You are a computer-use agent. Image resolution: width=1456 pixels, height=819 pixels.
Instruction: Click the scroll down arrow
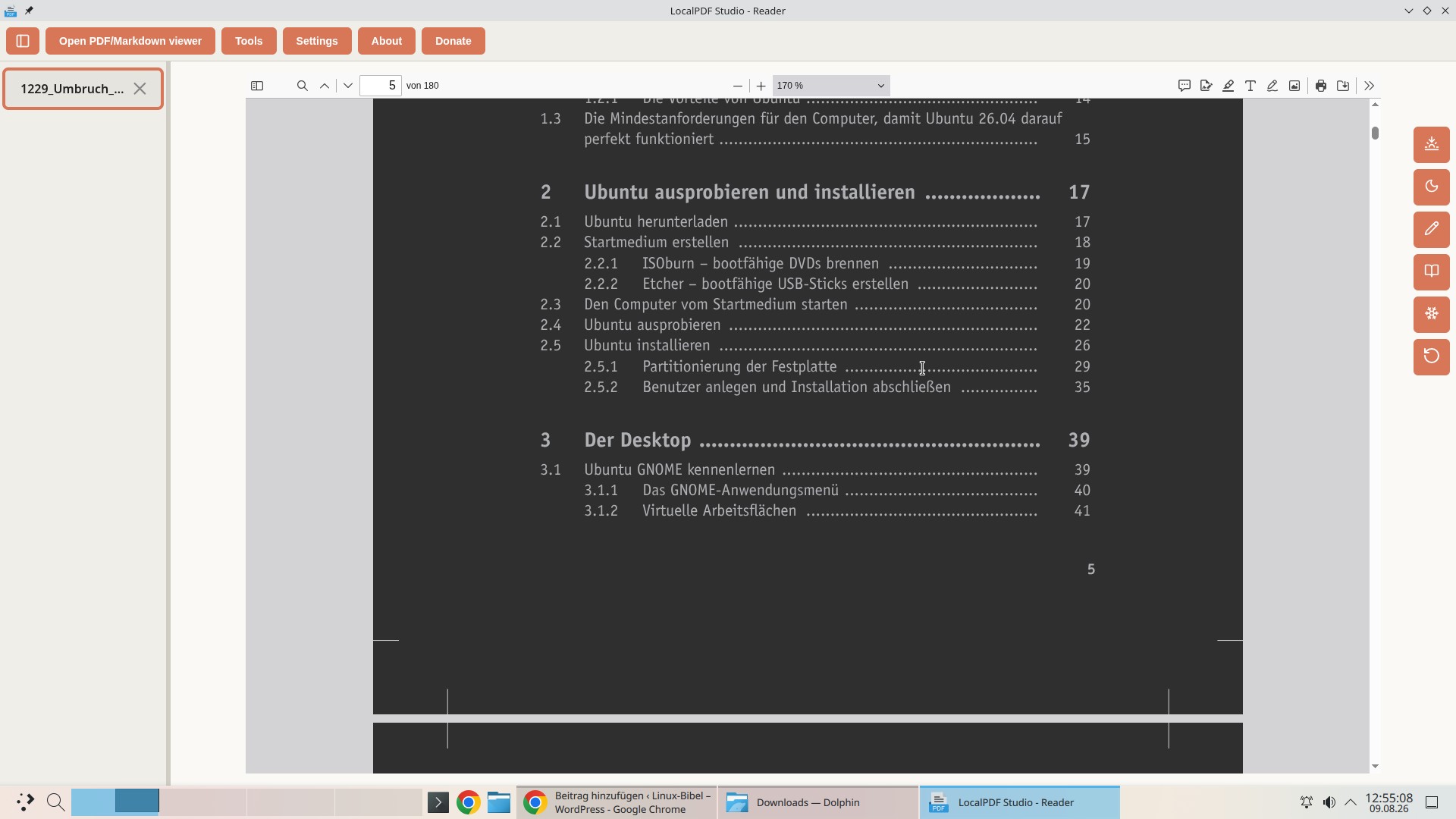[1375, 767]
